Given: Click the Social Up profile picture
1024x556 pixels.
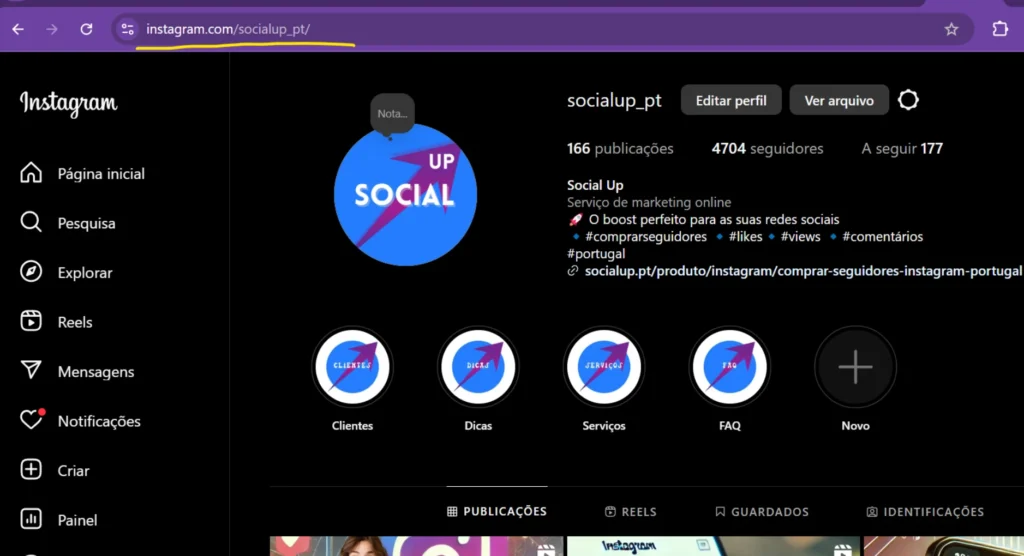Looking at the screenshot, I should point(406,195).
